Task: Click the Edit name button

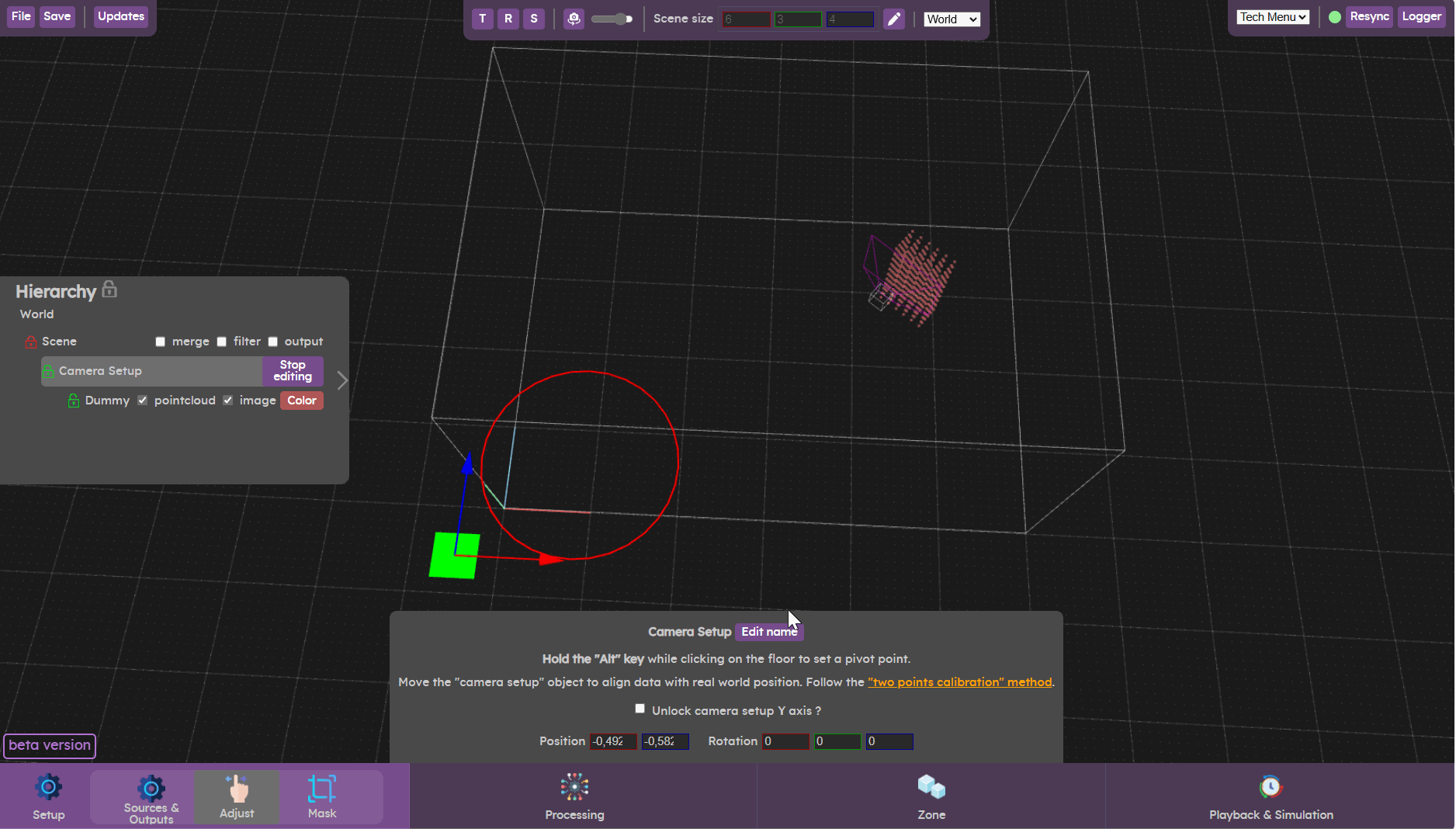Action: point(769,632)
